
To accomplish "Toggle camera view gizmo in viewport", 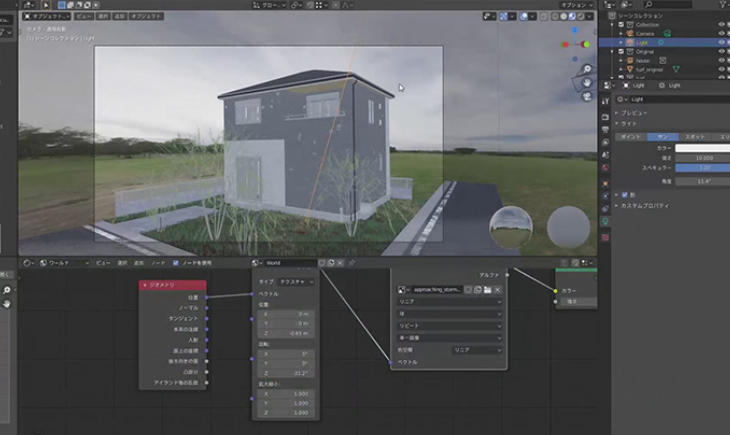I will pos(588,97).
